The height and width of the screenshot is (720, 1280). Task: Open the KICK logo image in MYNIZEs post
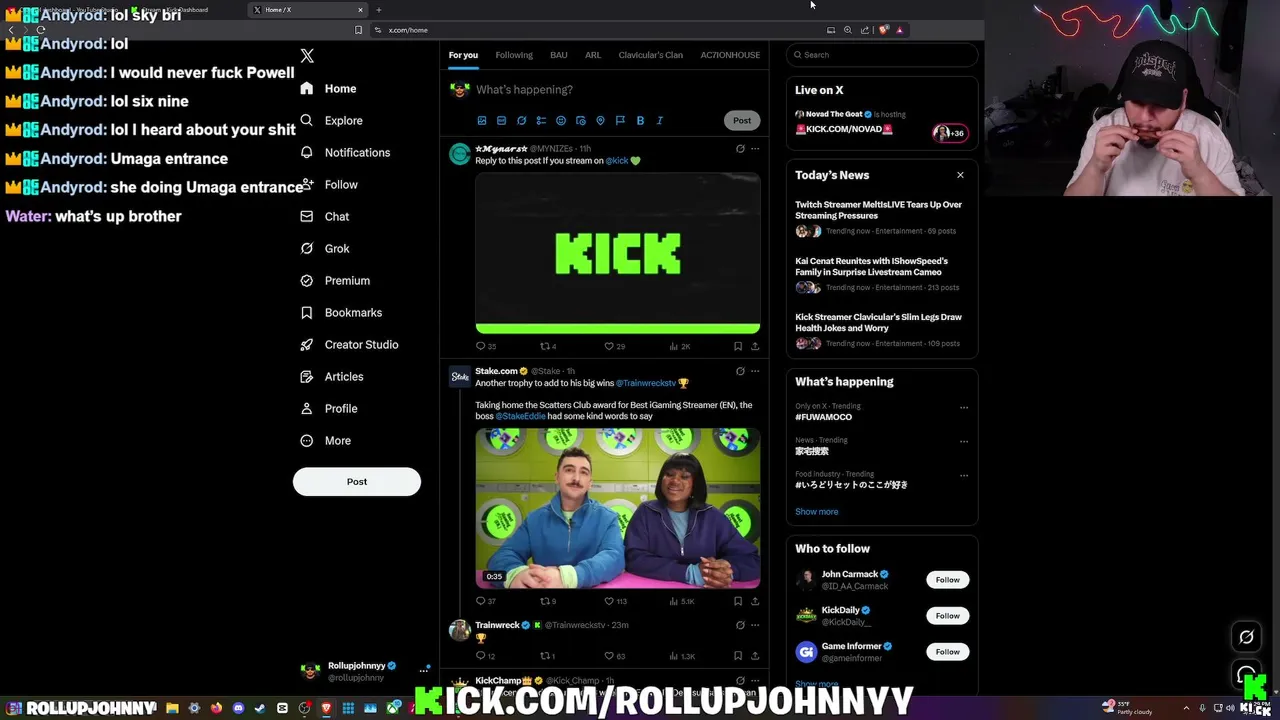(618, 254)
